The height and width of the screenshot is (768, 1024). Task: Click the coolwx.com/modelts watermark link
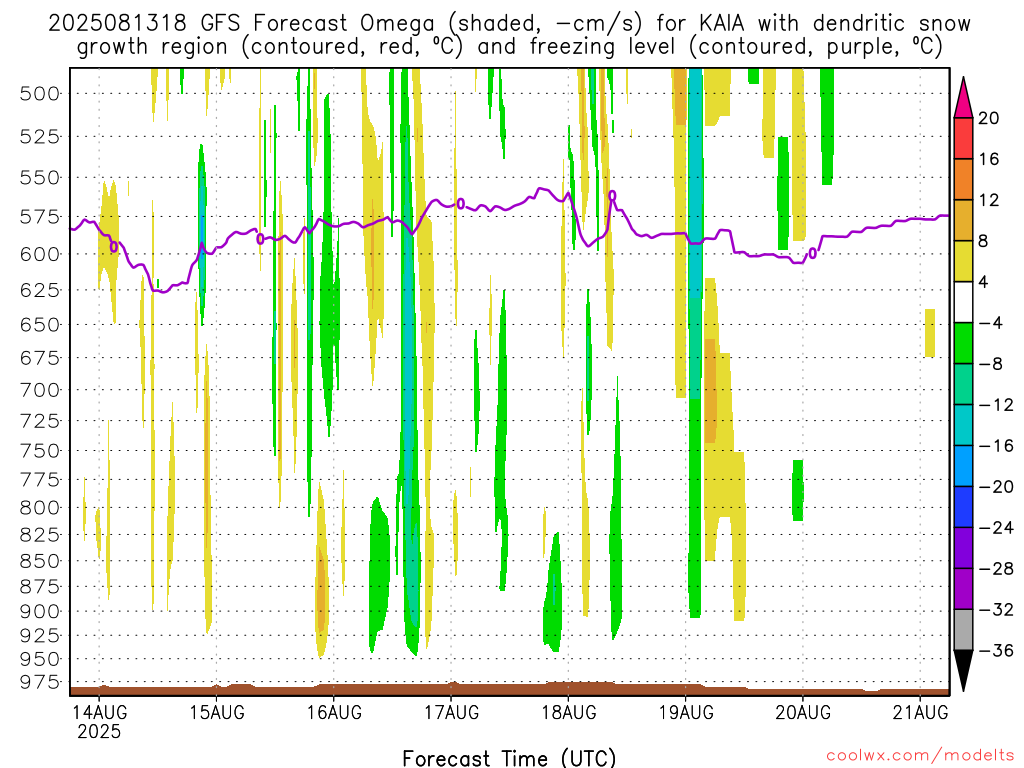[920, 756]
